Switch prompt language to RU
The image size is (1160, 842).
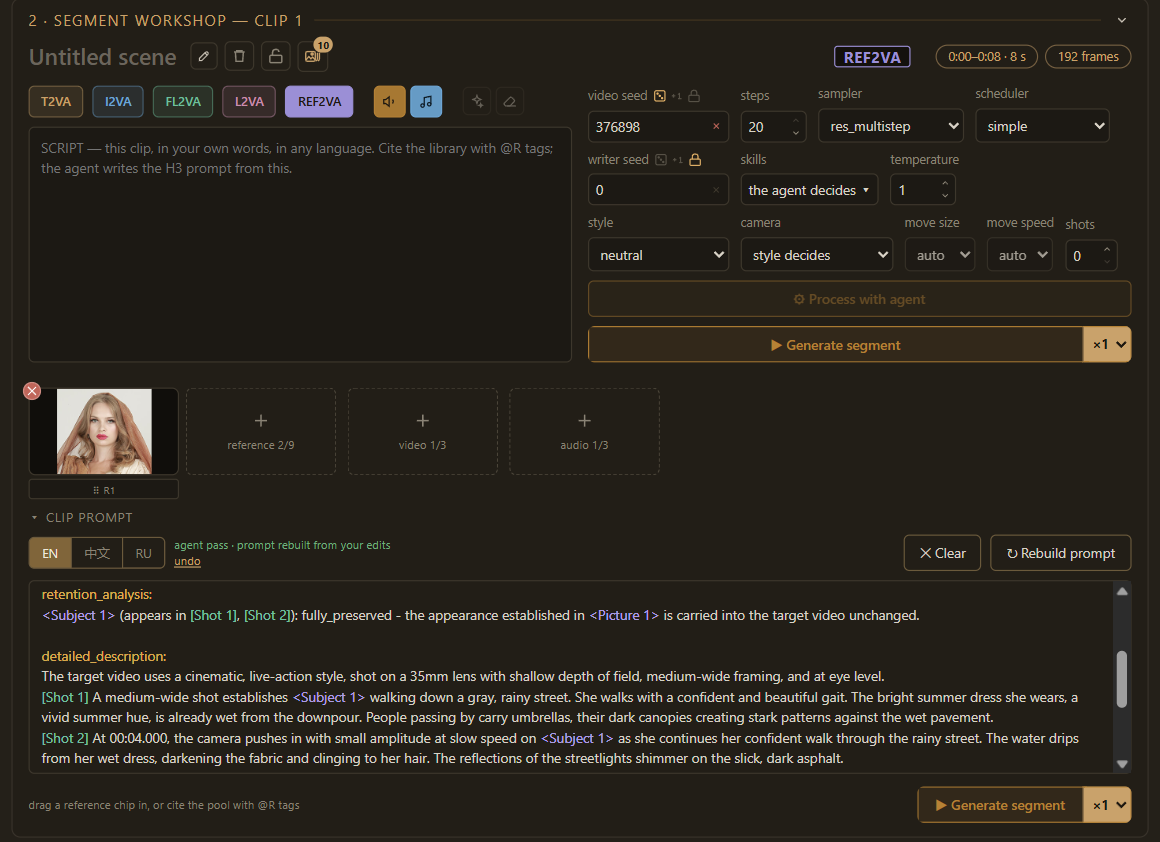(144, 553)
